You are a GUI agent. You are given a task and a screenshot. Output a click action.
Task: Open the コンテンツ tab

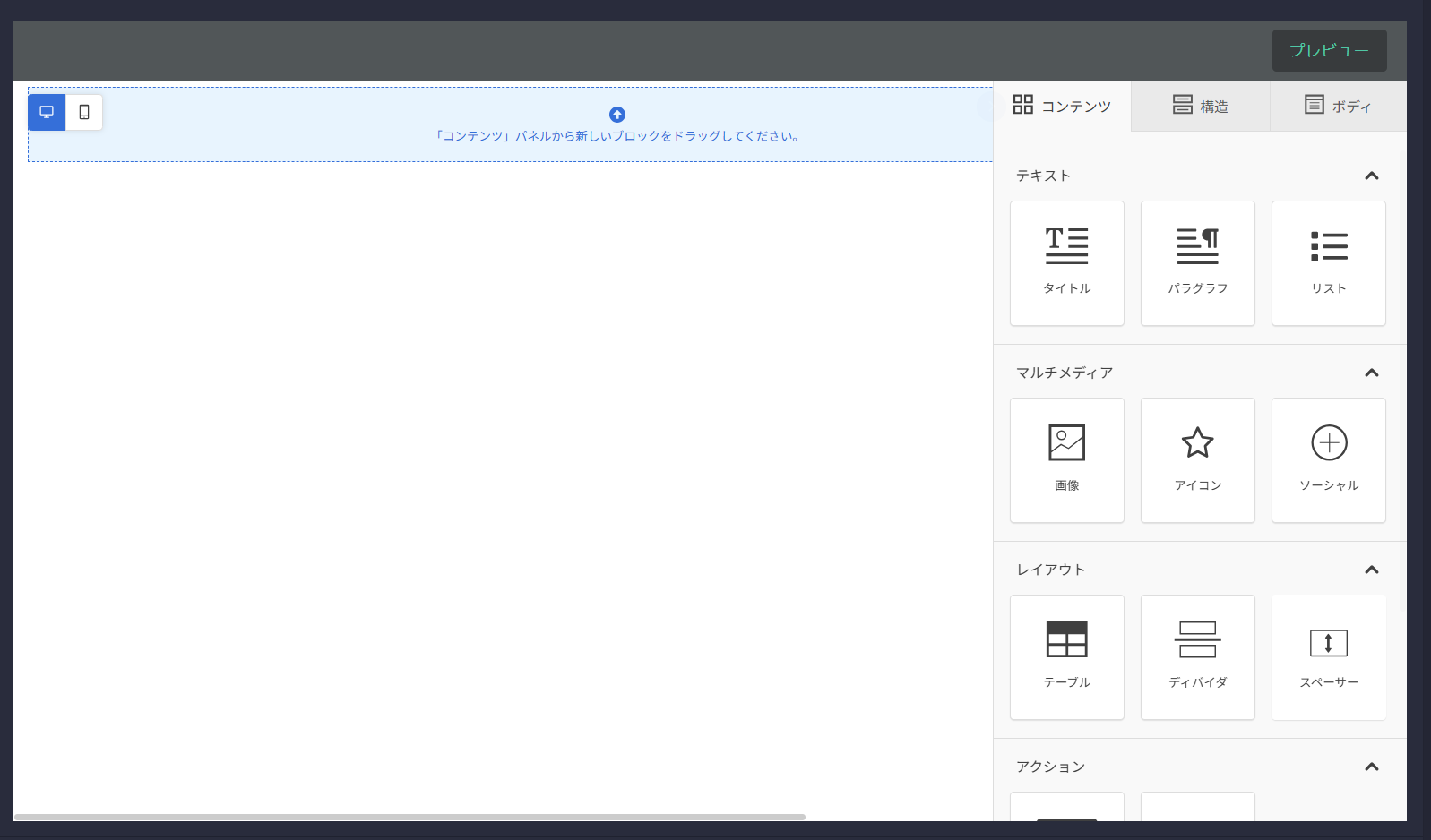pyautogui.click(x=1062, y=106)
